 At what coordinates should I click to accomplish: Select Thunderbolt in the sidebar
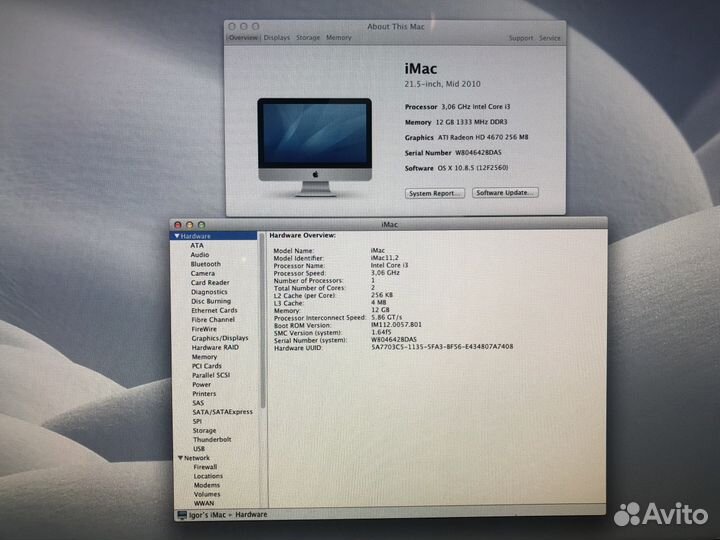[212, 439]
